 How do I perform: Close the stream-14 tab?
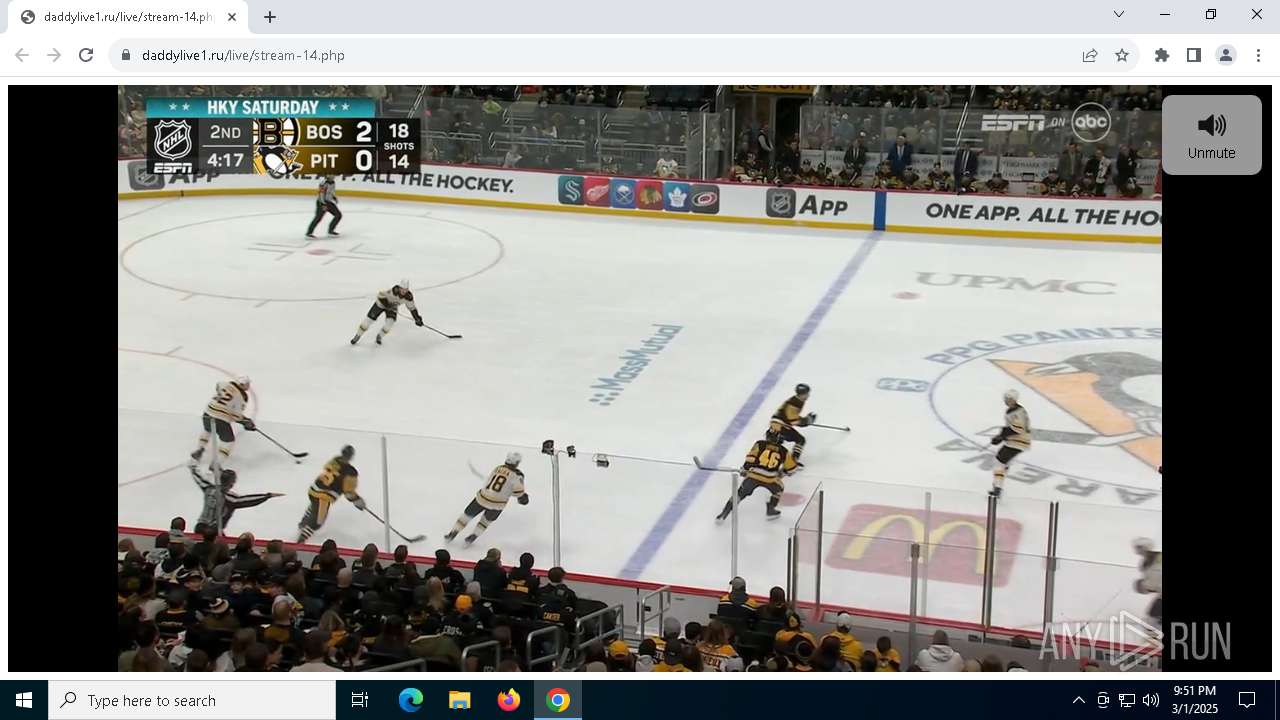(232, 17)
